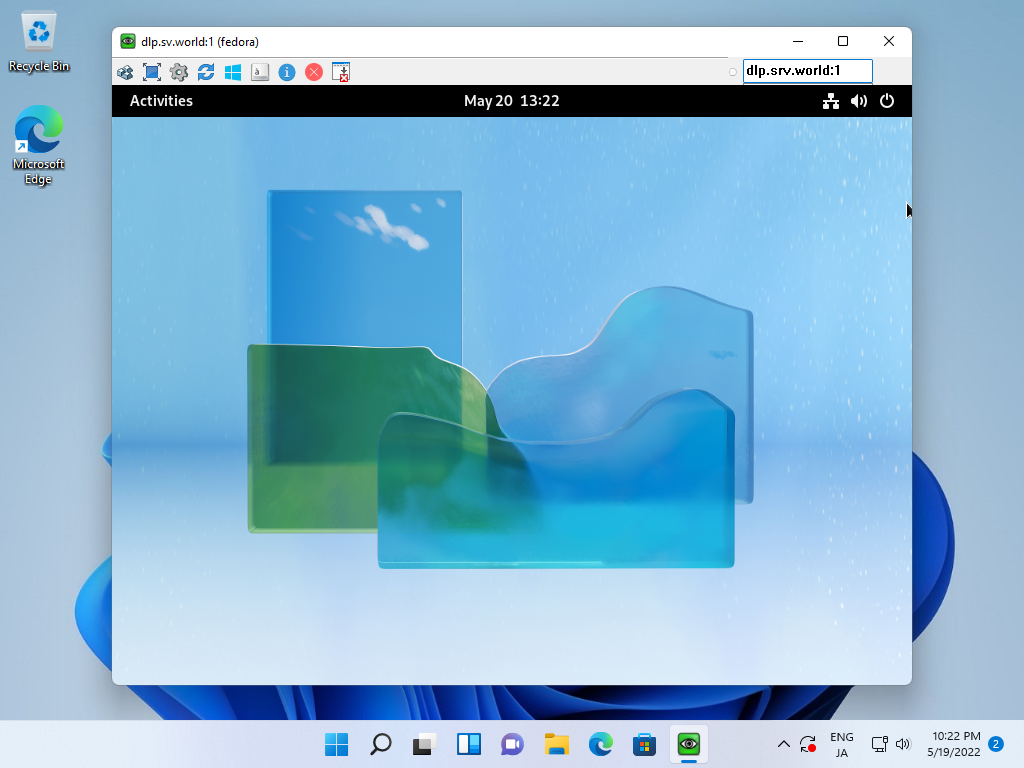
Task: Refresh the remote screen
Action: tap(206, 72)
